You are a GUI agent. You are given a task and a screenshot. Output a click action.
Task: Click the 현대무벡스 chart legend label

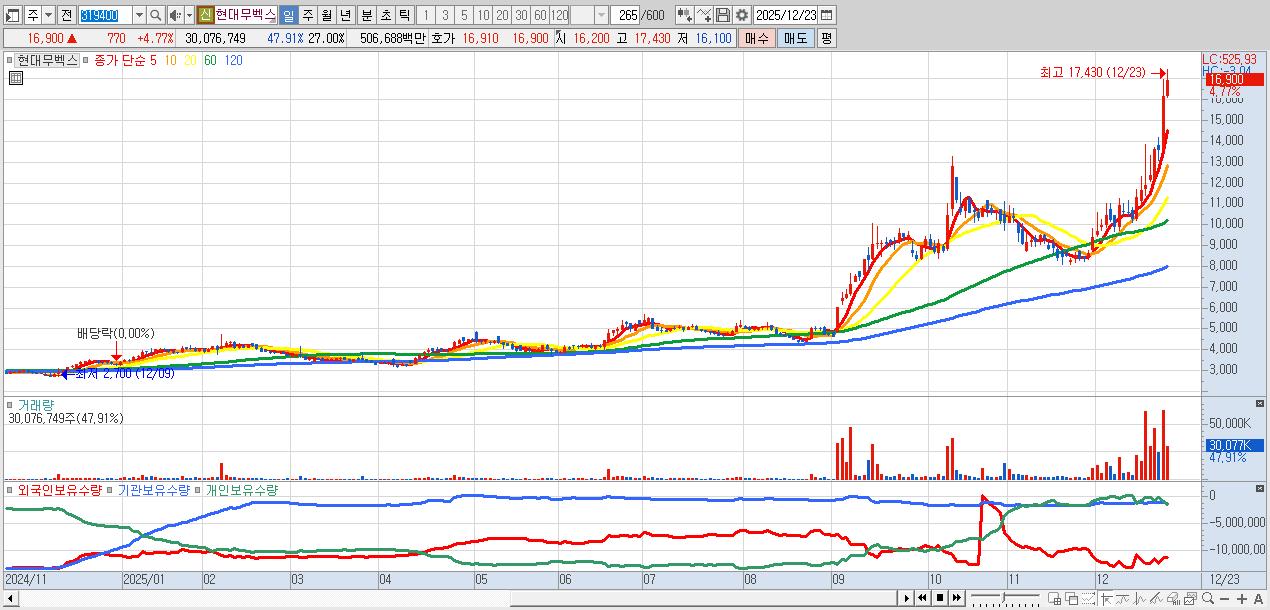(x=47, y=60)
